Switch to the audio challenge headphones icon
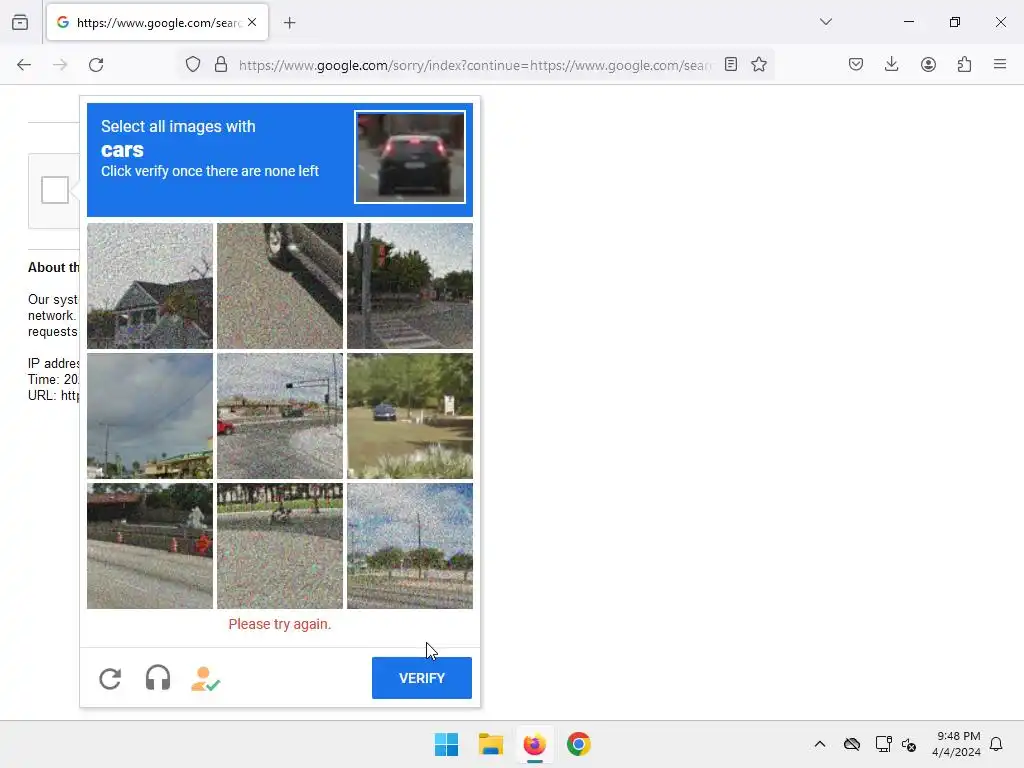This screenshot has height=768, width=1024. pyautogui.click(x=158, y=678)
